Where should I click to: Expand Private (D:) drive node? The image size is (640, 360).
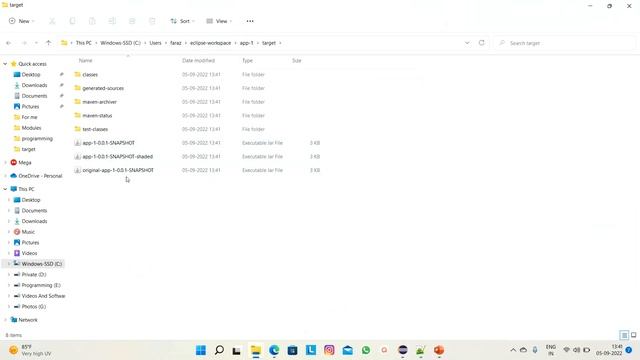tap(9, 275)
